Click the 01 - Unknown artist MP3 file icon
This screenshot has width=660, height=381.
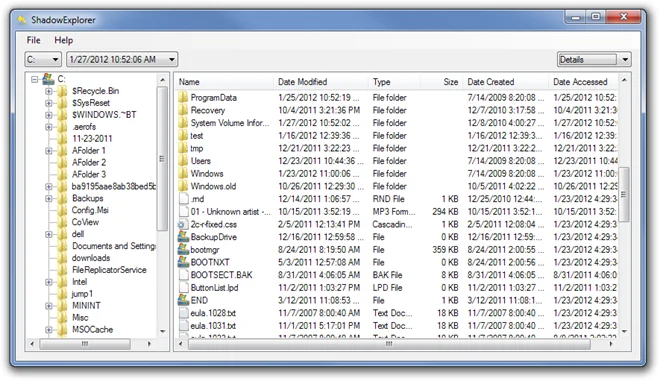tap(184, 211)
